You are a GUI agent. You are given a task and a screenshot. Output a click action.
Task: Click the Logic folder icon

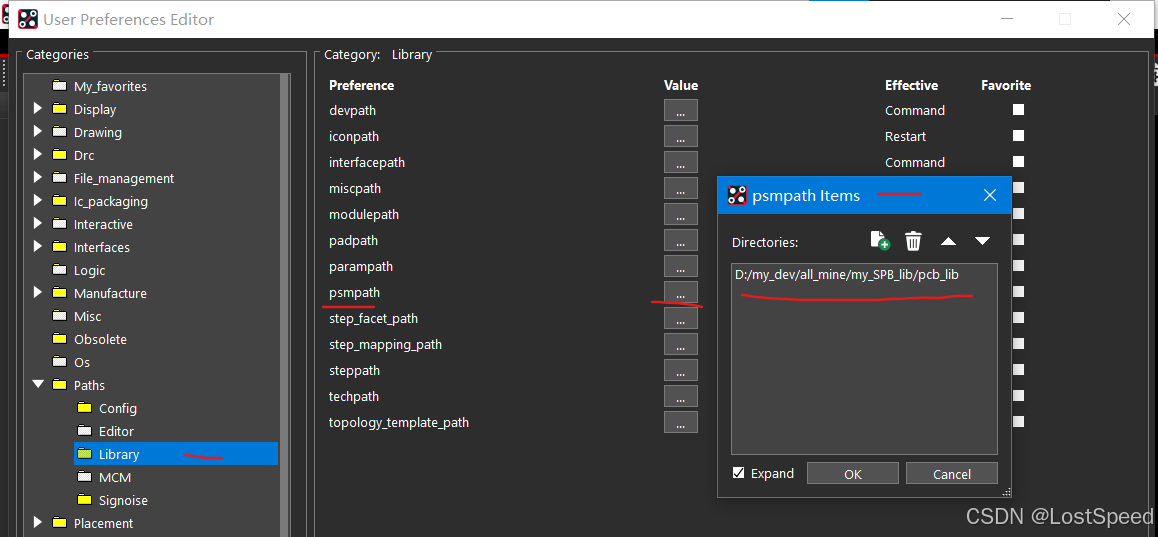(x=59, y=270)
